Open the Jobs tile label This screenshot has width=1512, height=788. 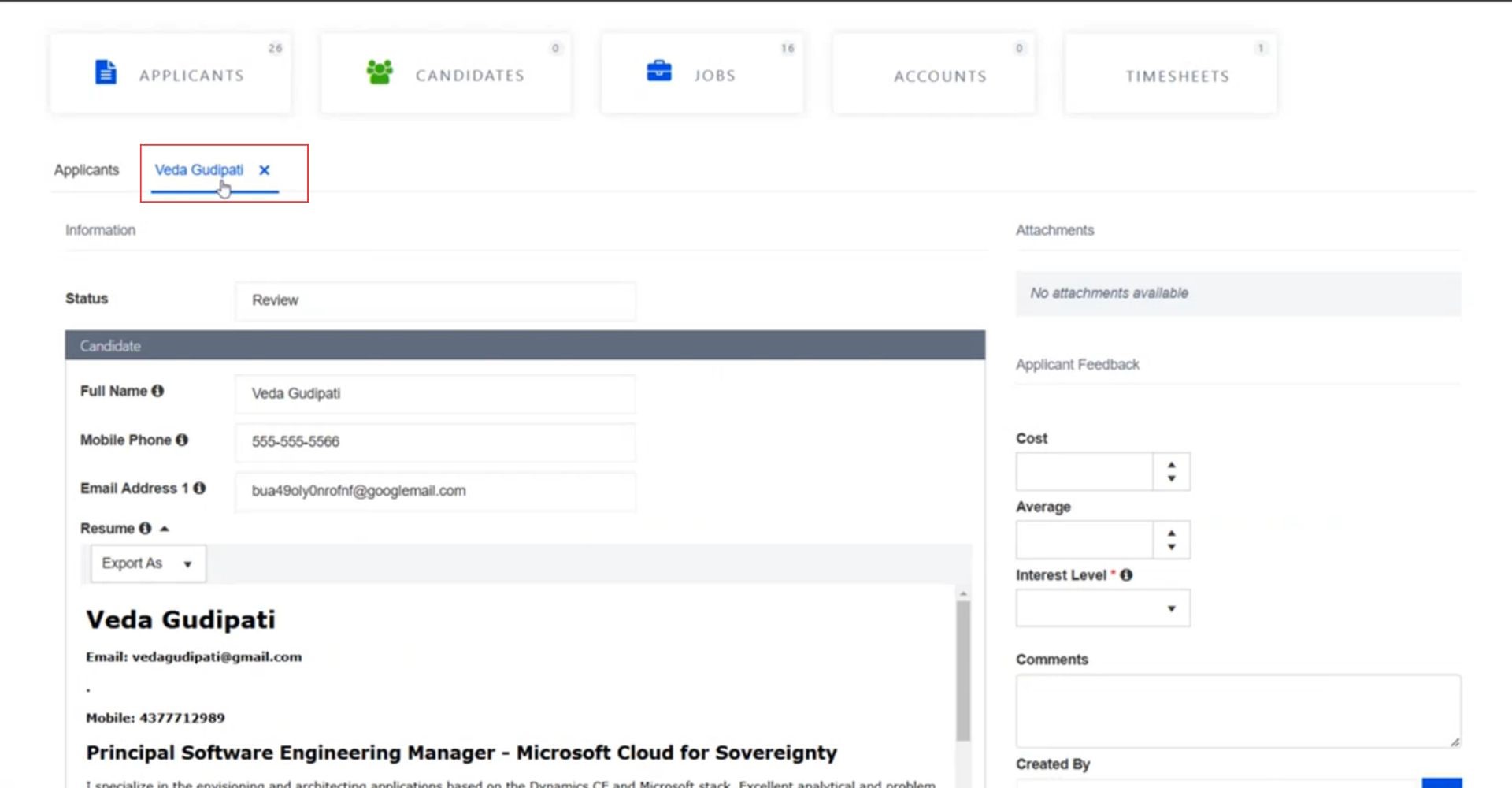pos(715,76)
